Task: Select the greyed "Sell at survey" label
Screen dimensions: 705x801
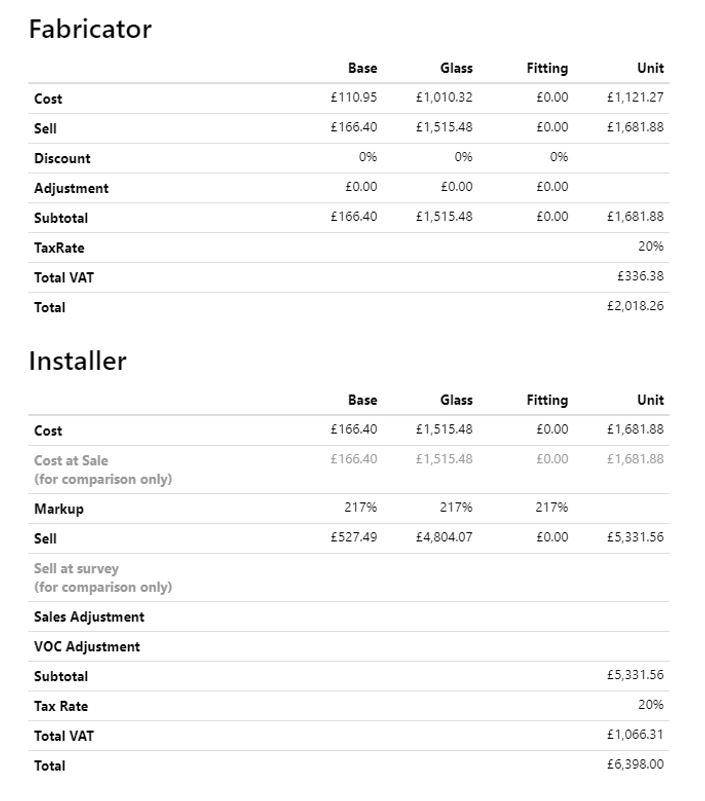Action: 76,569
